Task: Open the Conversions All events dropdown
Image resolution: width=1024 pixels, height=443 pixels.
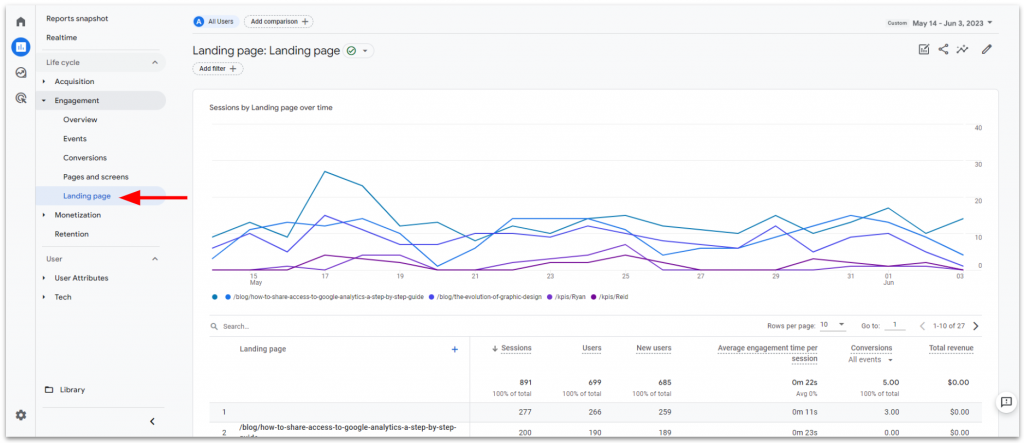Action: pyautogui.click(x=871, y=360)
